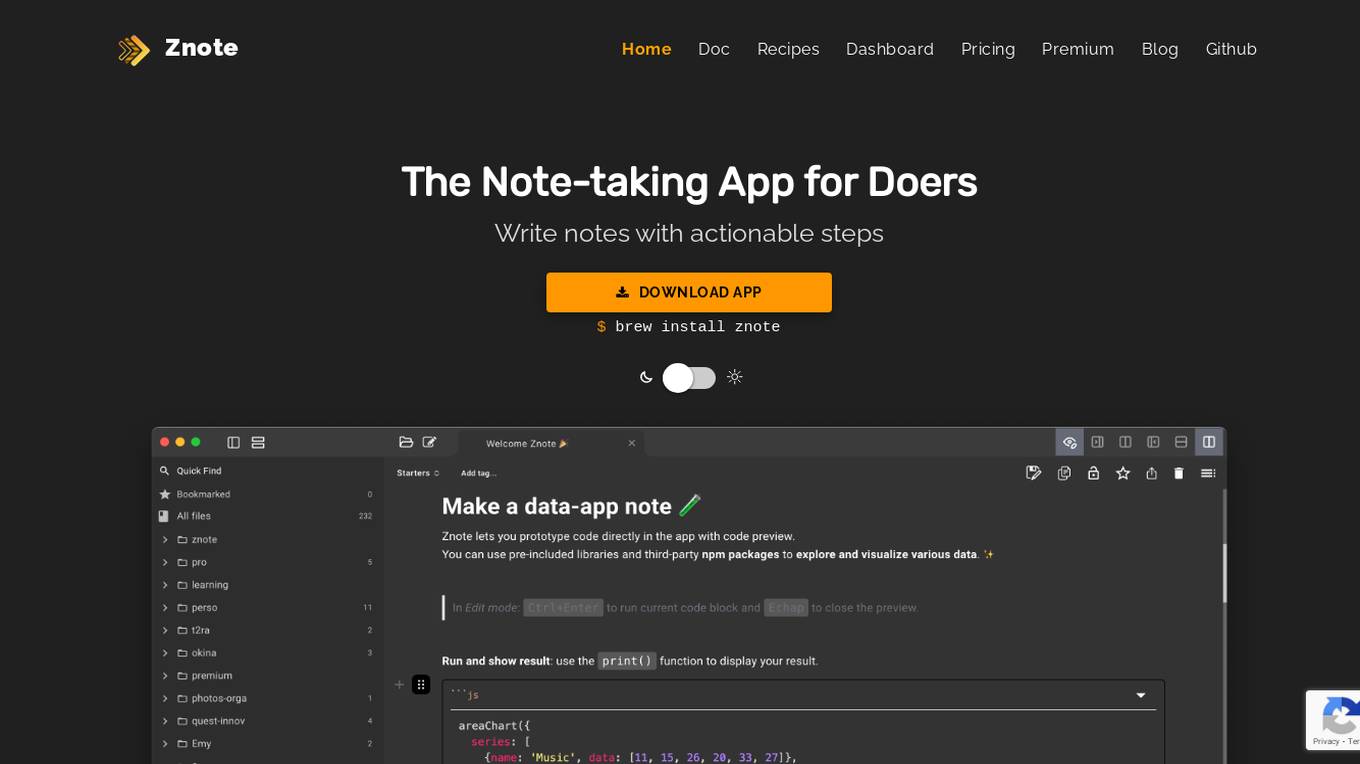Viewport: 1360px width, 764px height.
Task: Toggle the note lock icon
Action: [x=1093, y=473]
